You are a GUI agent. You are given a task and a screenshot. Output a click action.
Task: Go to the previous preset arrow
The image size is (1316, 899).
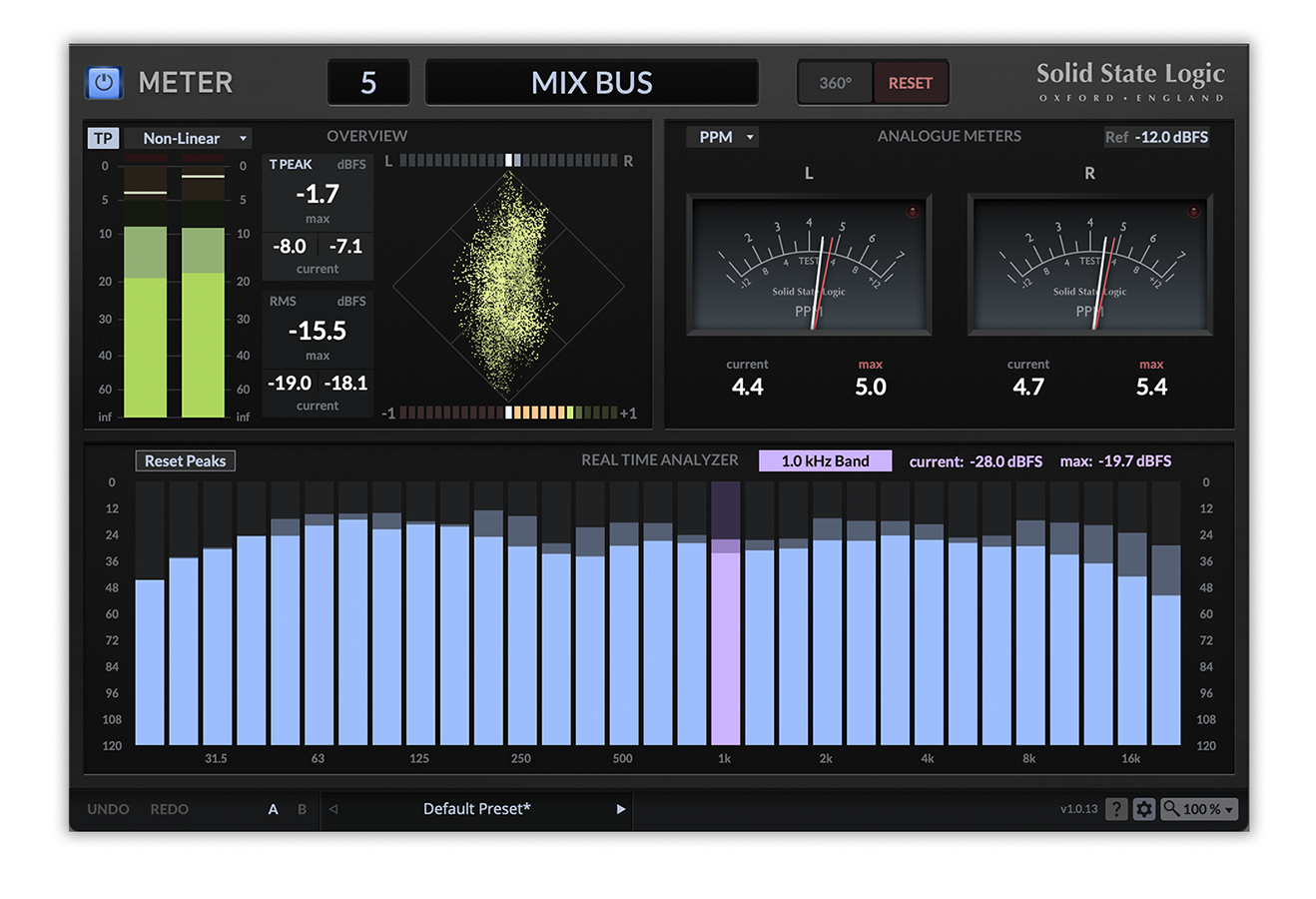(333, 809)
